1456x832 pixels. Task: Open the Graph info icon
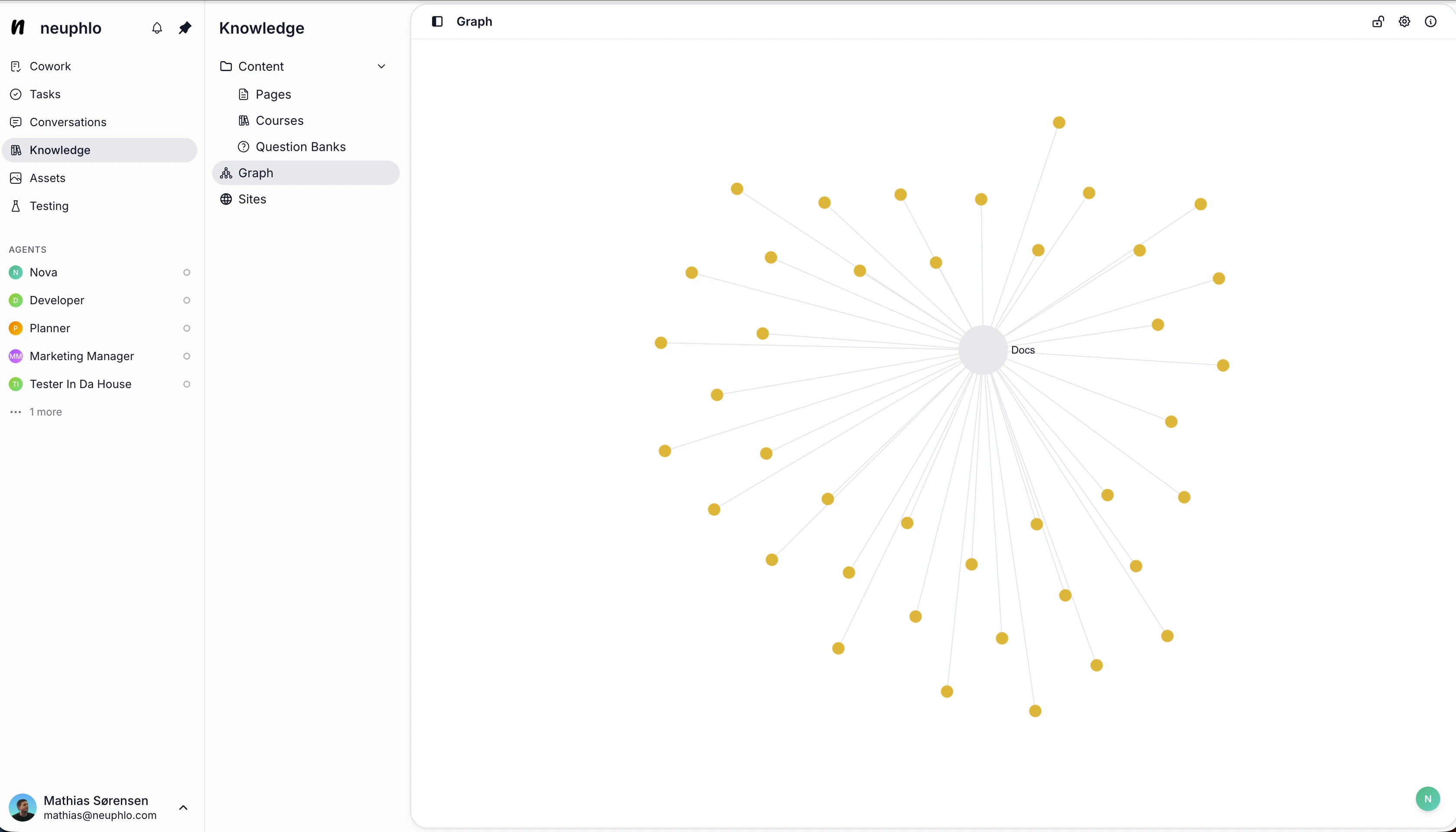pos(1431,22)
